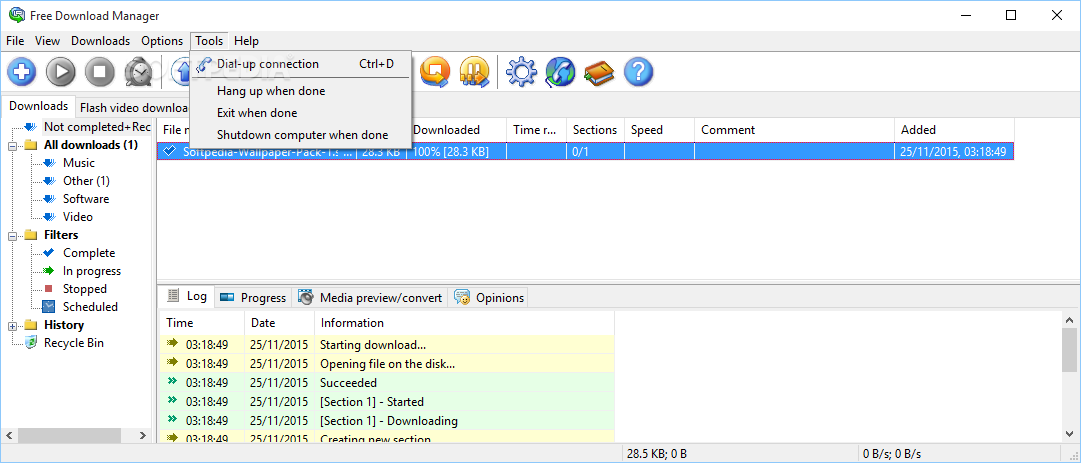
Task: Open the View menu
Action: 48,41
